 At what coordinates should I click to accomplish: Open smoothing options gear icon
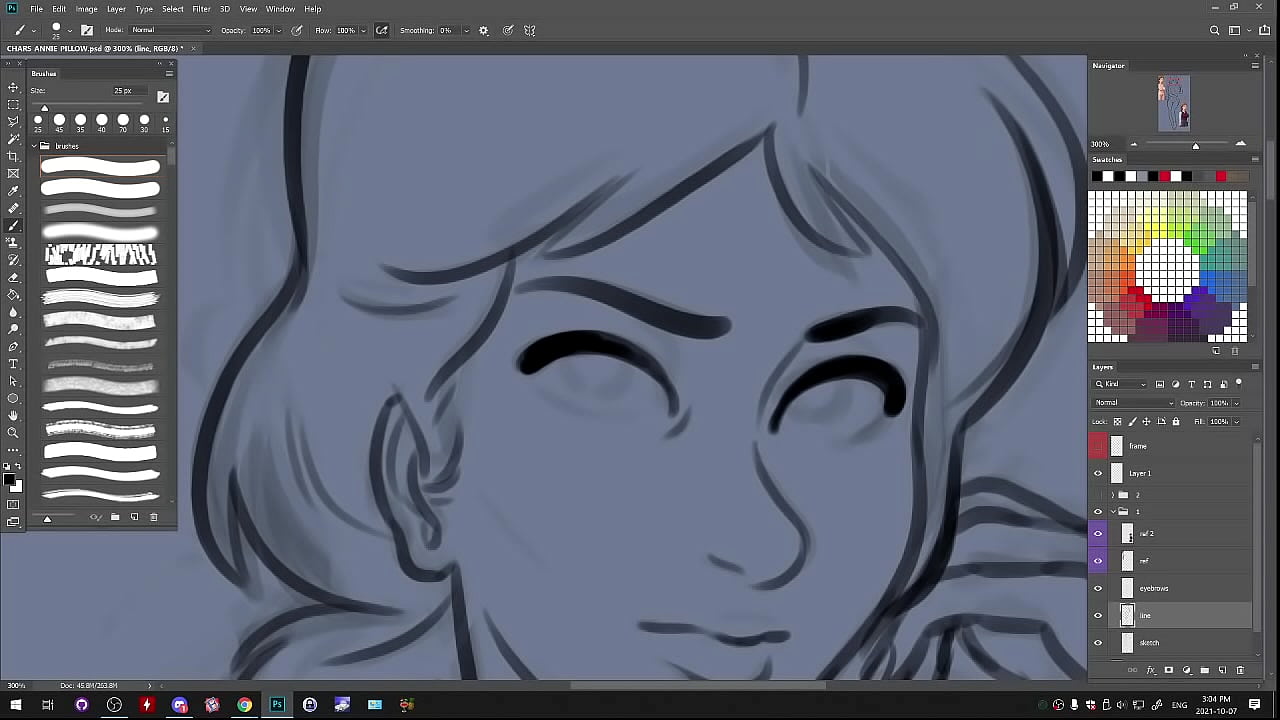click(x=484, y=30)
